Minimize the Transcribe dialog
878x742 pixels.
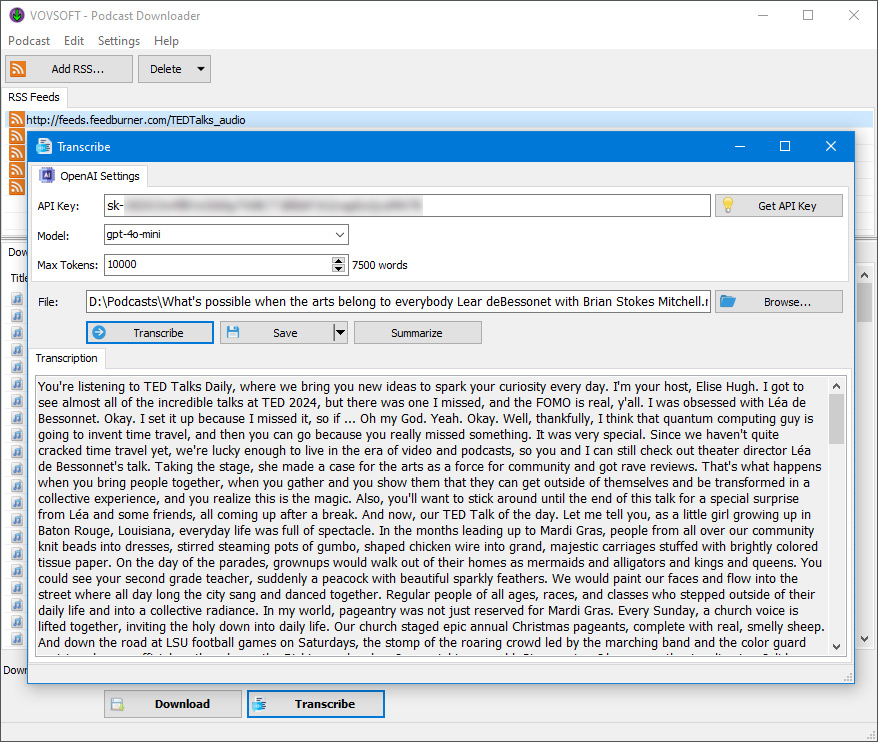click(740, 146)
